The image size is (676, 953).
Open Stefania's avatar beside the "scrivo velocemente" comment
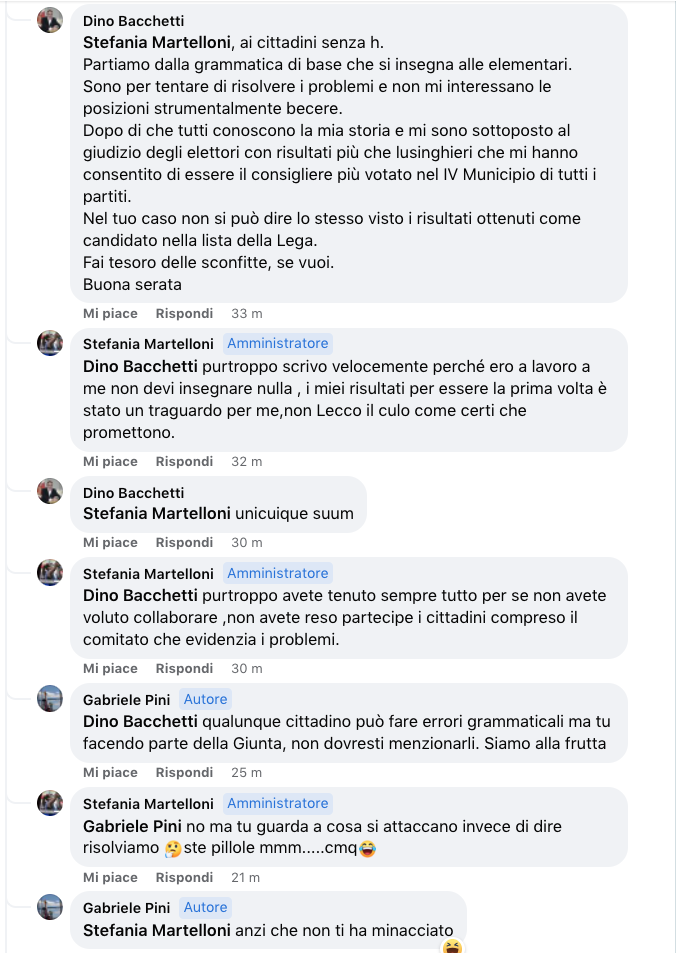(50, 343)
